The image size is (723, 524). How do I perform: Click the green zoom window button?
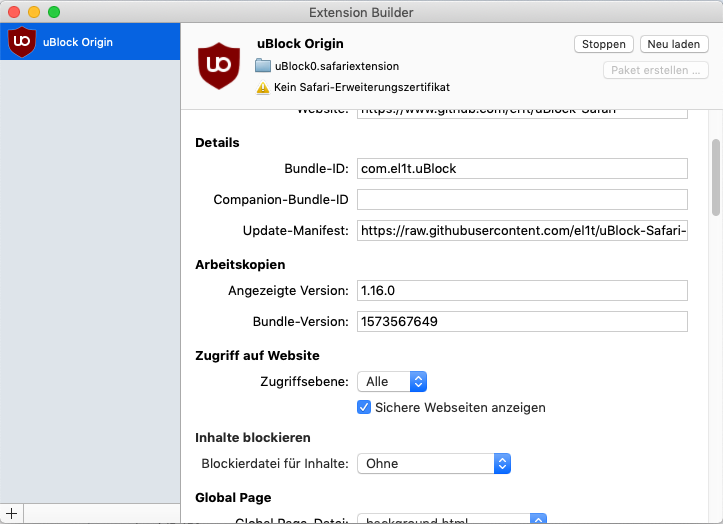pyautogui.click(x=54, y=12)
